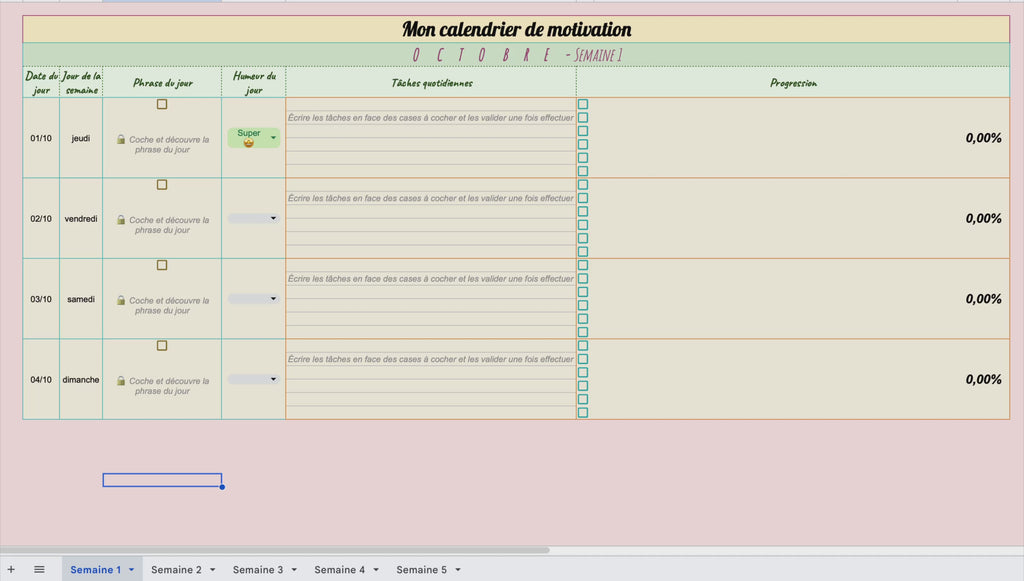
Task: Open the all sheets list icon
Action: click(x=39, y=569)
